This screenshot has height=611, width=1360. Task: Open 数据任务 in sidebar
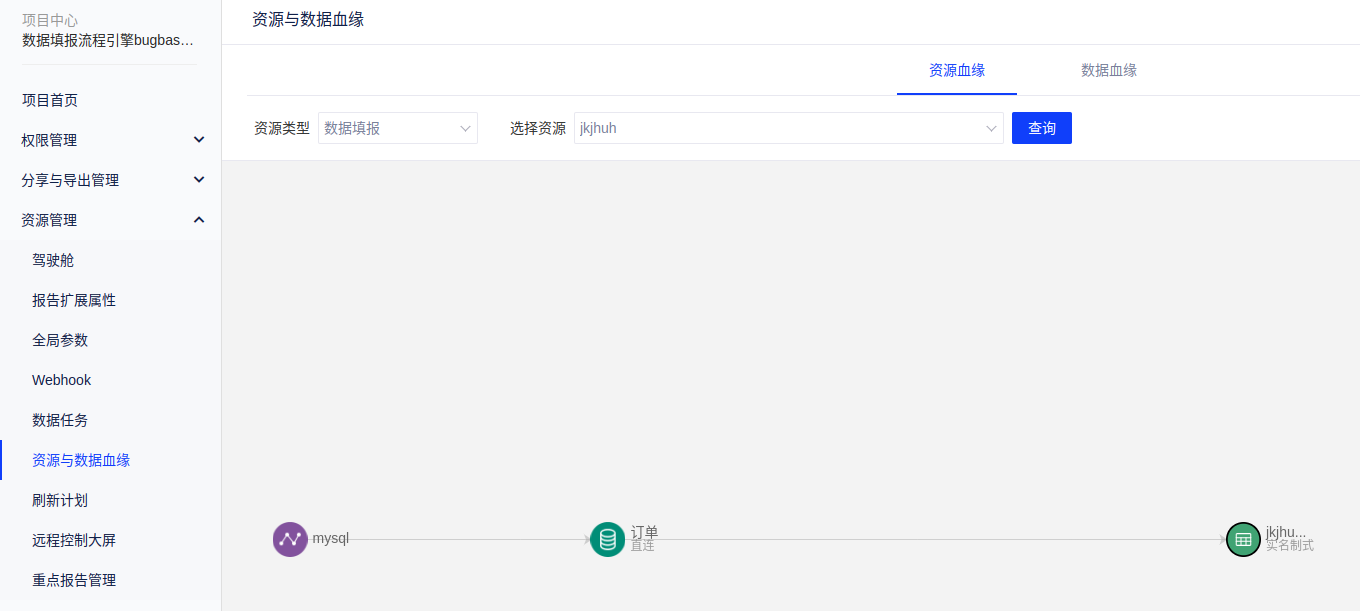[x=60, y=420]
